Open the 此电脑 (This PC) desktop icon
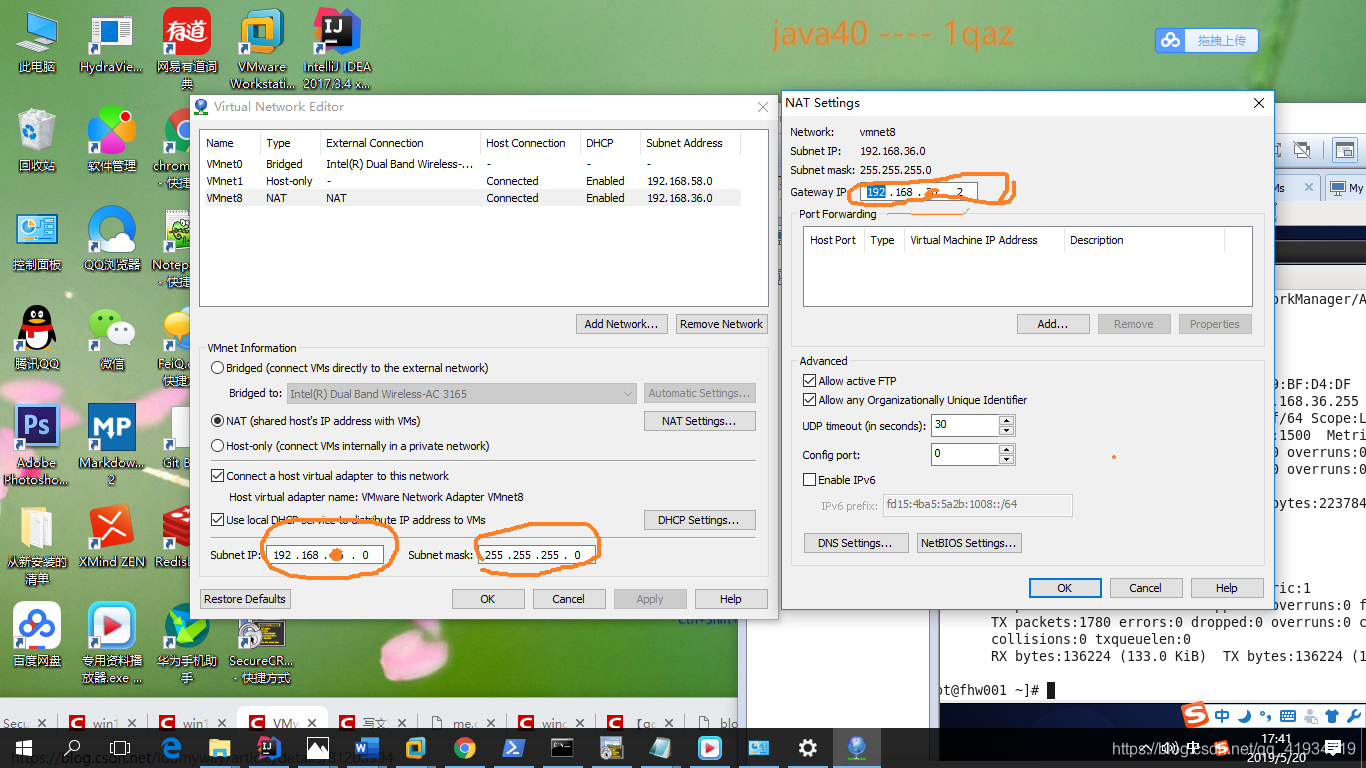The height and width of the screenshot is (768, 1366). point(37,43)
